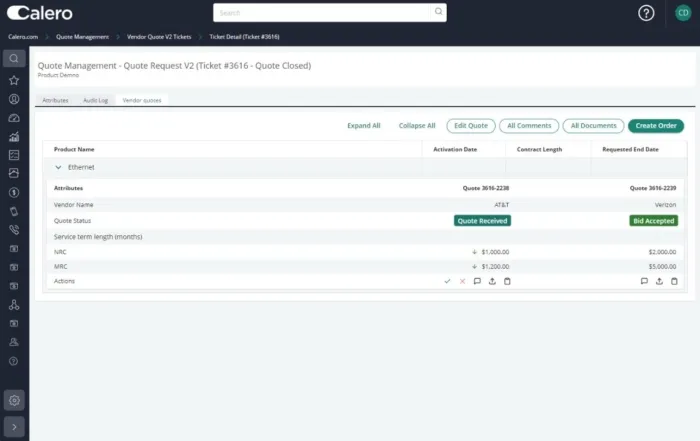Open the dollar sign icon in sidebar
700x441 pixels.
point(14,192)
